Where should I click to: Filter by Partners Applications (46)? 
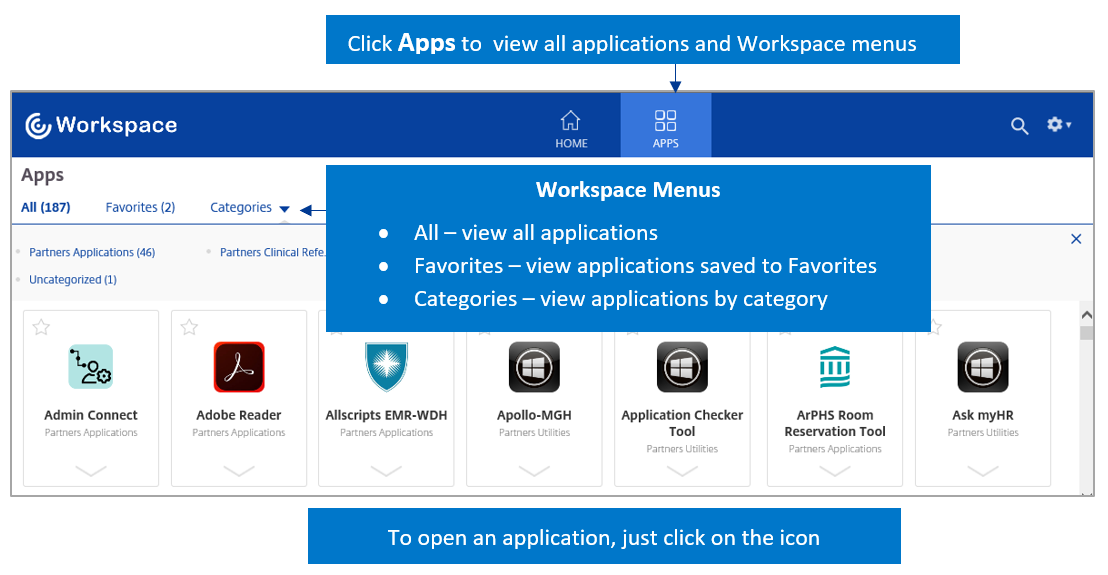92,252
